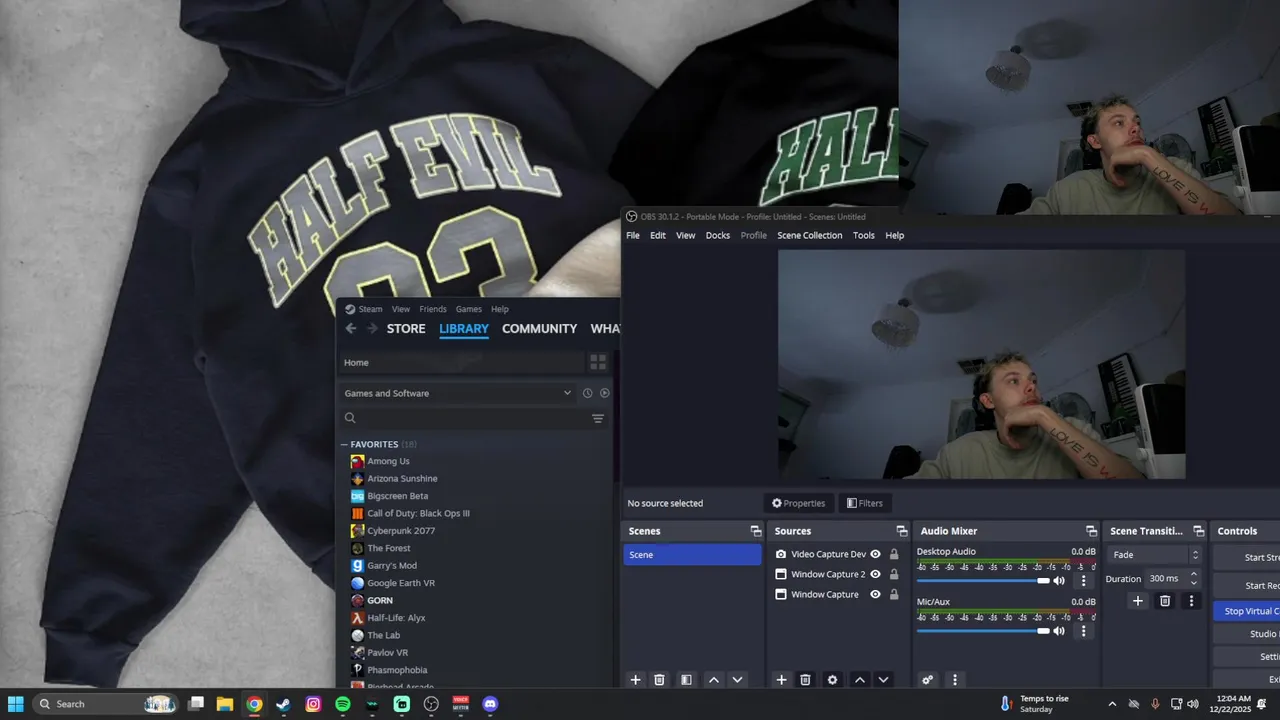This screenshot has height=720, width=1280.
Task: Move source up in Sources panel
Action: coord(859,680)
